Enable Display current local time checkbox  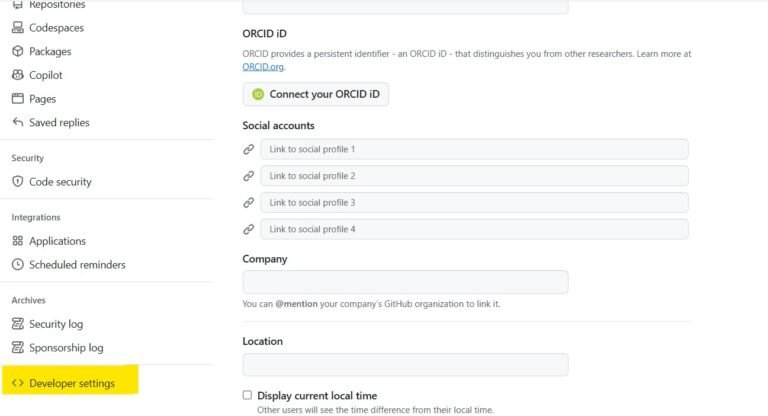pyautogui.click(x=247, y=395)
